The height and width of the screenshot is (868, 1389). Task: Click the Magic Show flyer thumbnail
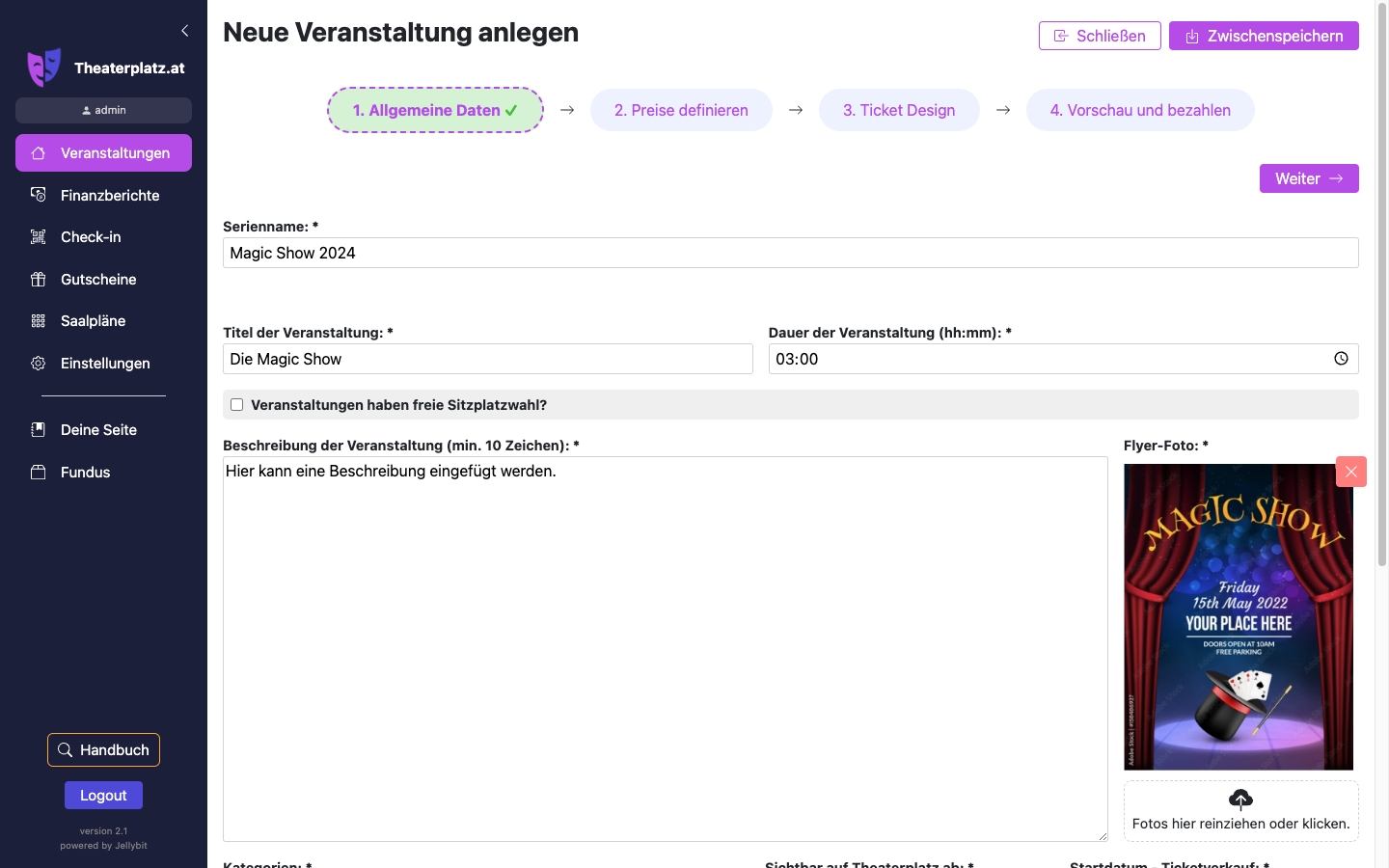[1238, 617]
